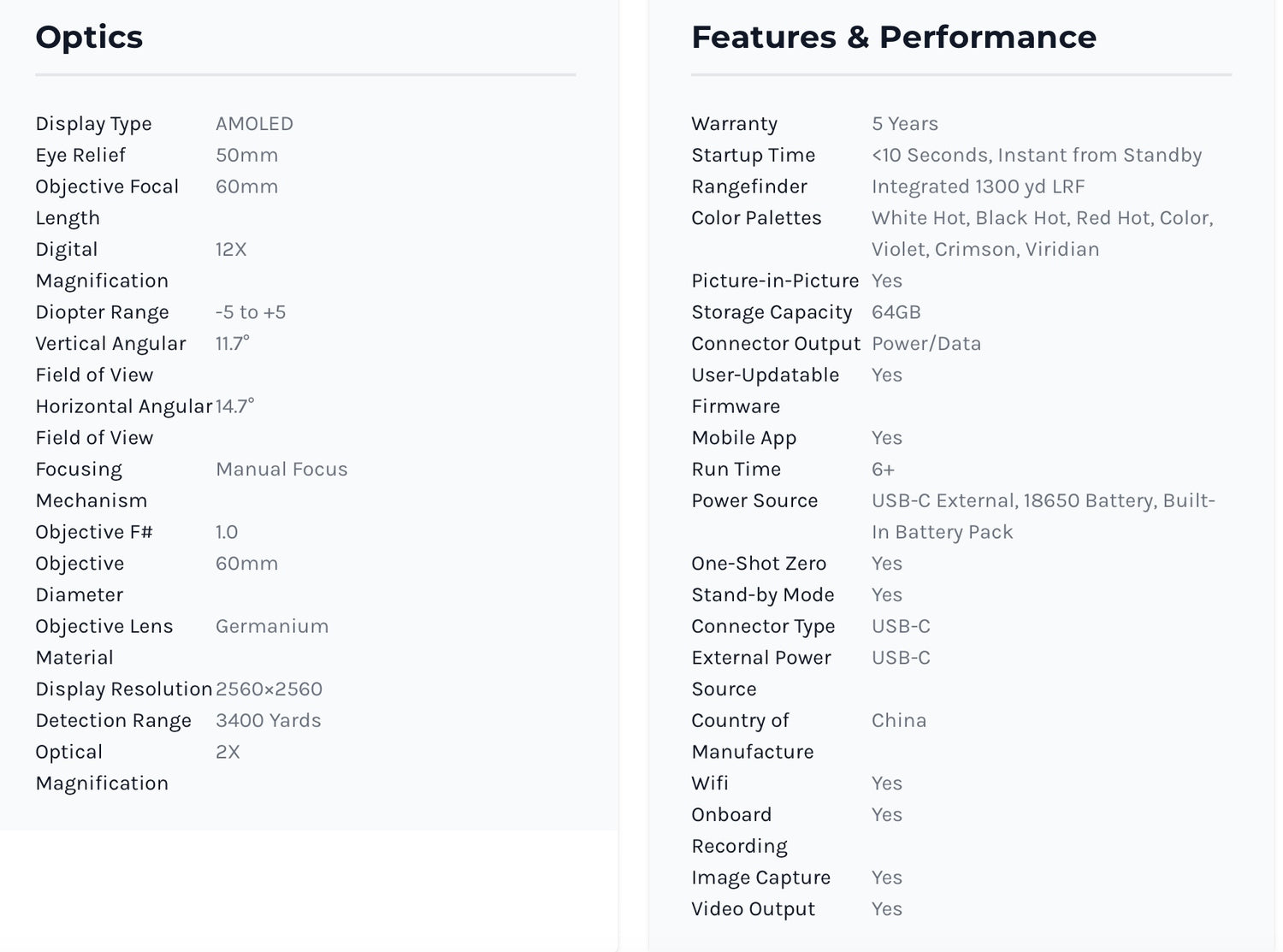The width and height of the screenshot is (1283, 952).
Task: Click the Optics section heading
Action: (x=89, y=38)
